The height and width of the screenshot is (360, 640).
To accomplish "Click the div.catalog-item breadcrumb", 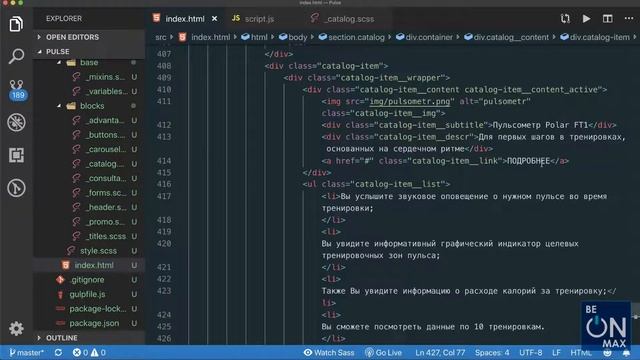I will pos(595,37).
